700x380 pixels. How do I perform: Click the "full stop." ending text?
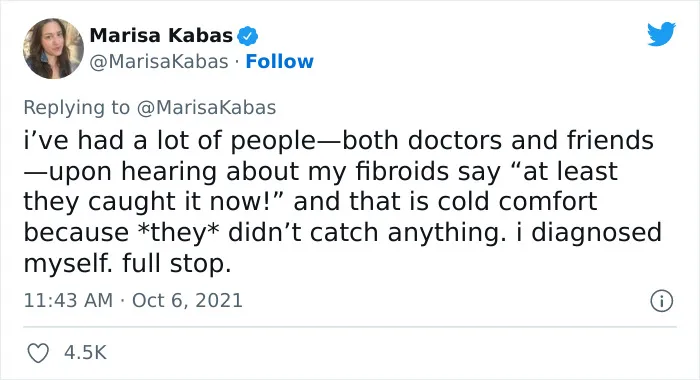coord(176,263)
